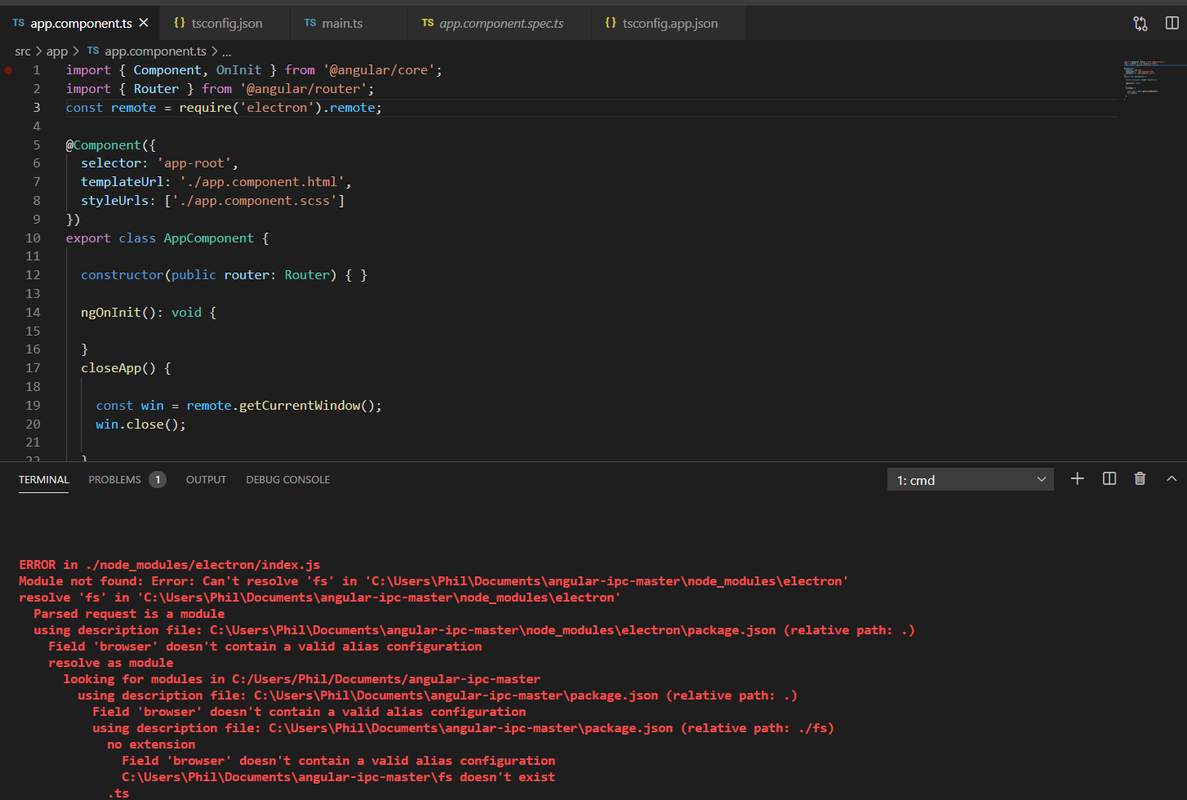
Task: Maximize the panel with chevron-up icon
Action: [x=1172, y=479]
